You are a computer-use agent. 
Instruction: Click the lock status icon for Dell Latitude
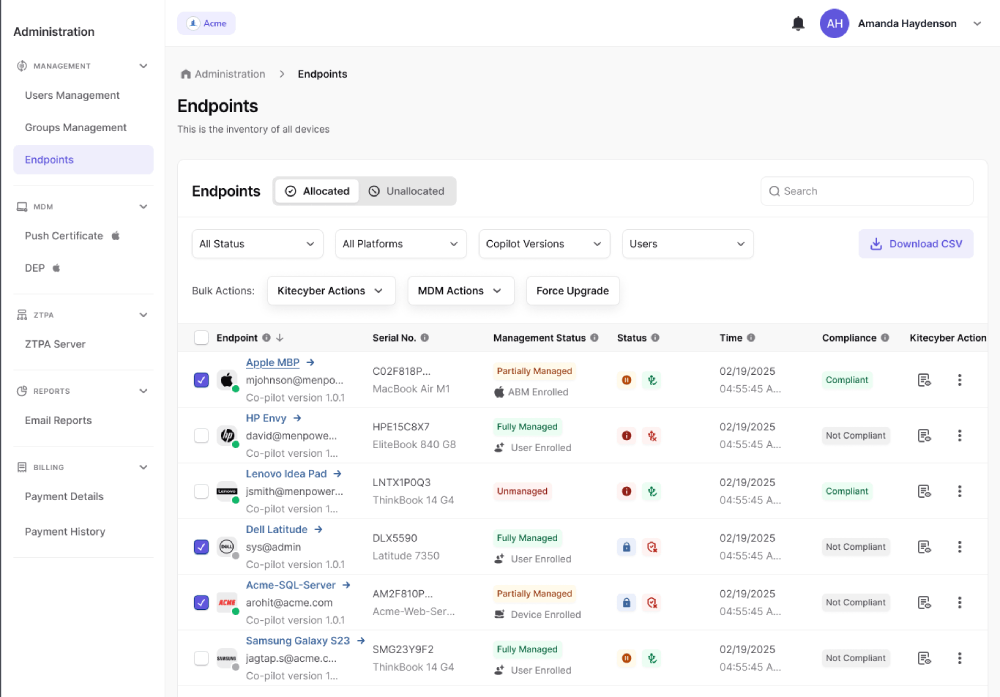point(627,547)
